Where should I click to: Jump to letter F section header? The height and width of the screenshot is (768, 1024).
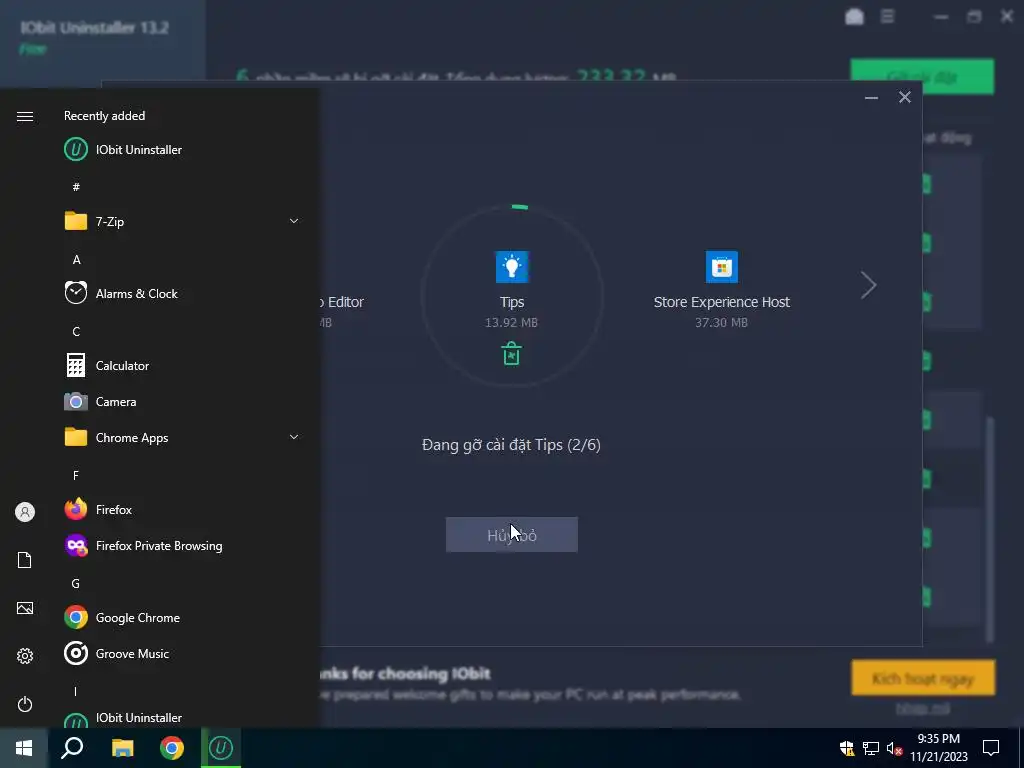point(76,475)
